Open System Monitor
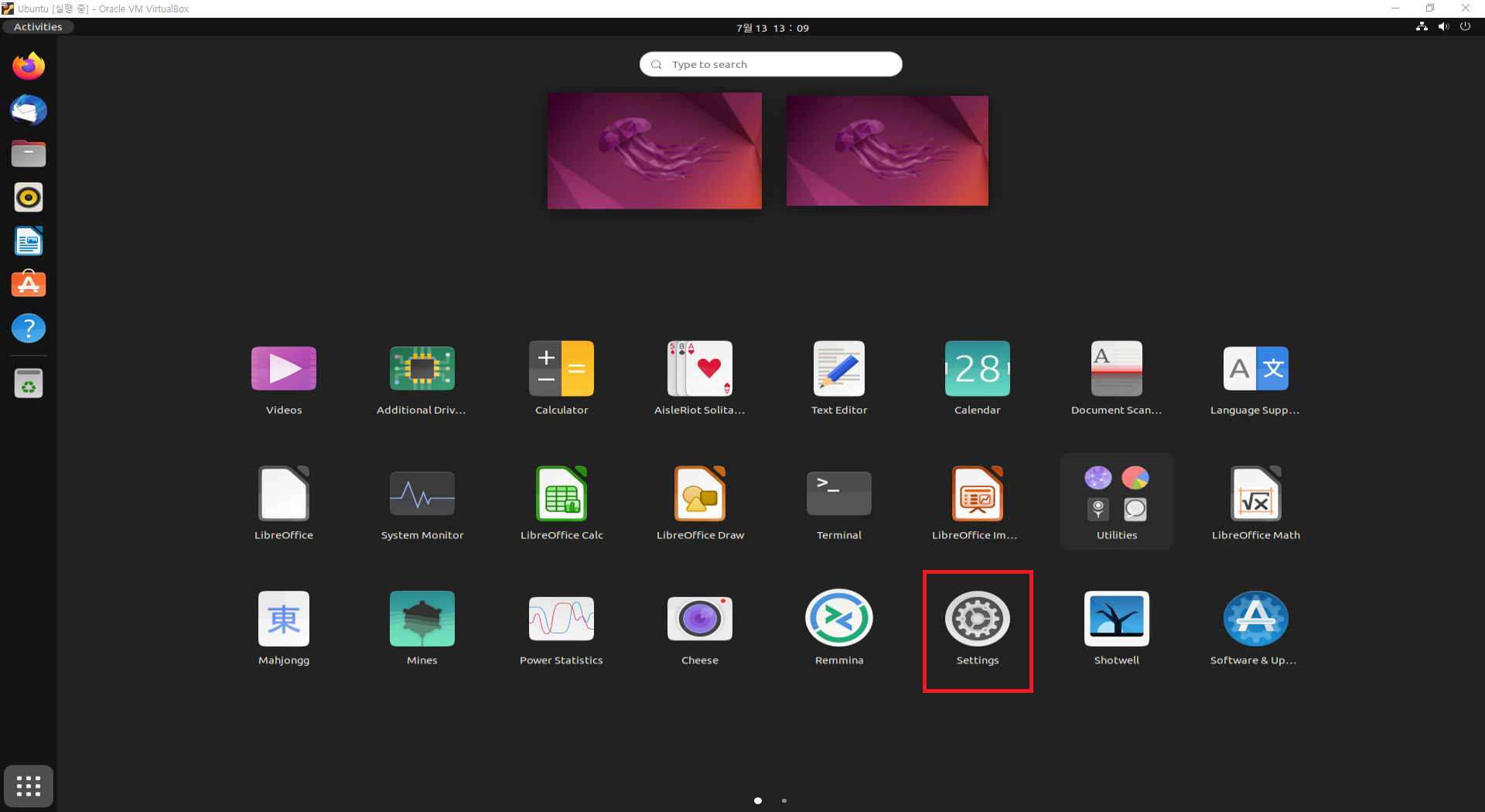1485x812 pixels. click(422, 493)
